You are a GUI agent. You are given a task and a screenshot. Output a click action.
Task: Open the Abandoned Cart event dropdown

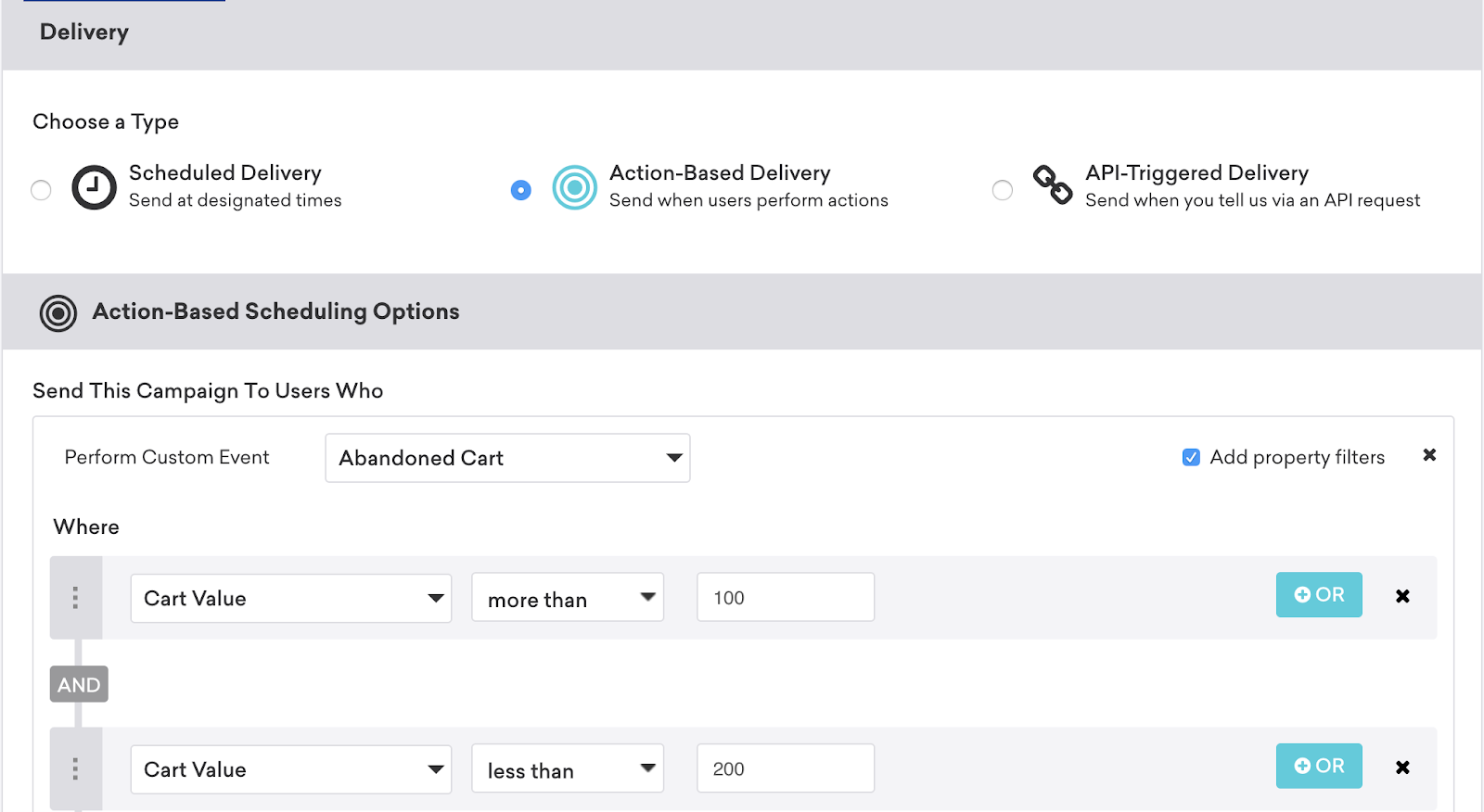tap(507, 458)
